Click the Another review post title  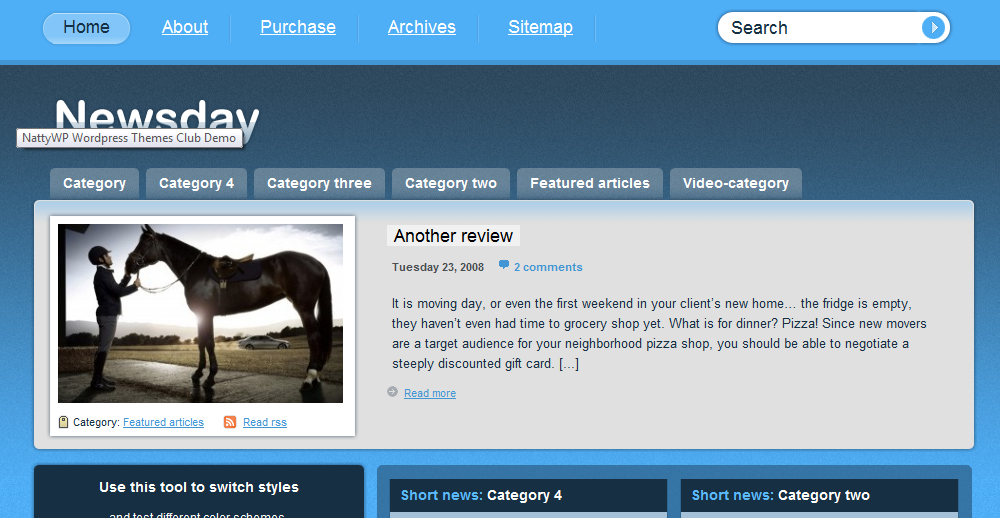(x=453, y=235)
